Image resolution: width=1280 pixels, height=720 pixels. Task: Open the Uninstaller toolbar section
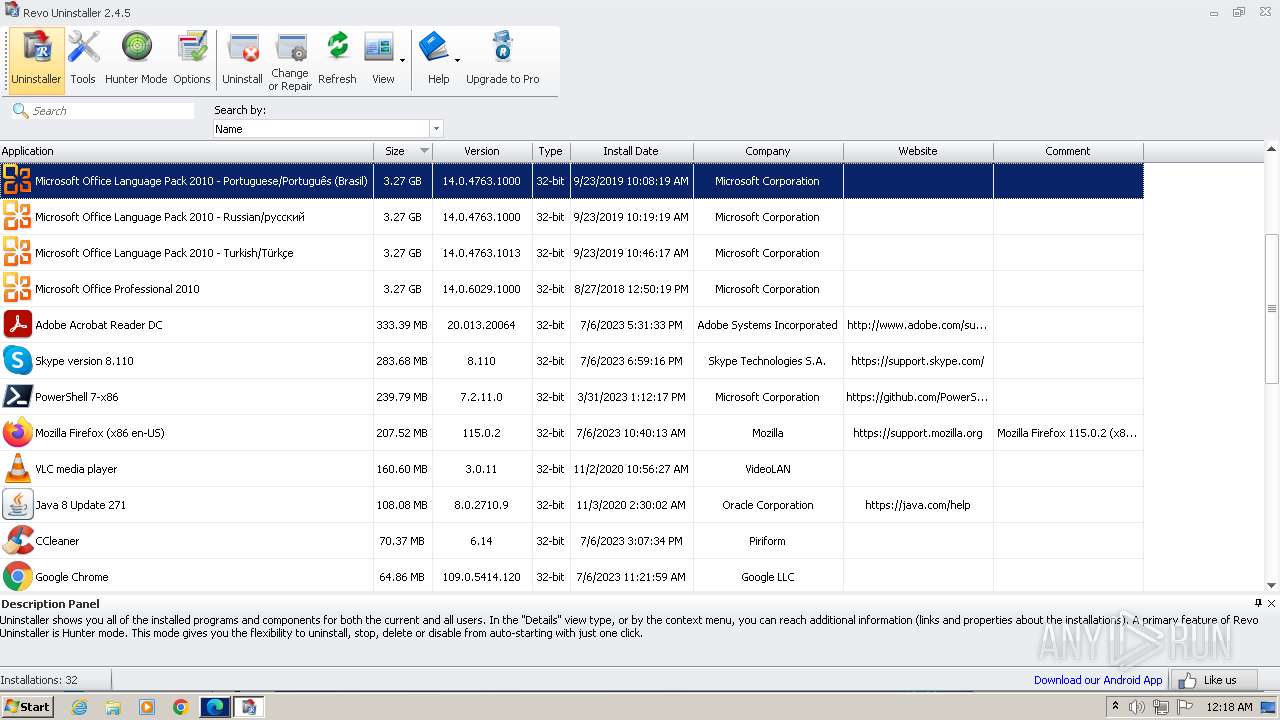(x=36, y=59)
